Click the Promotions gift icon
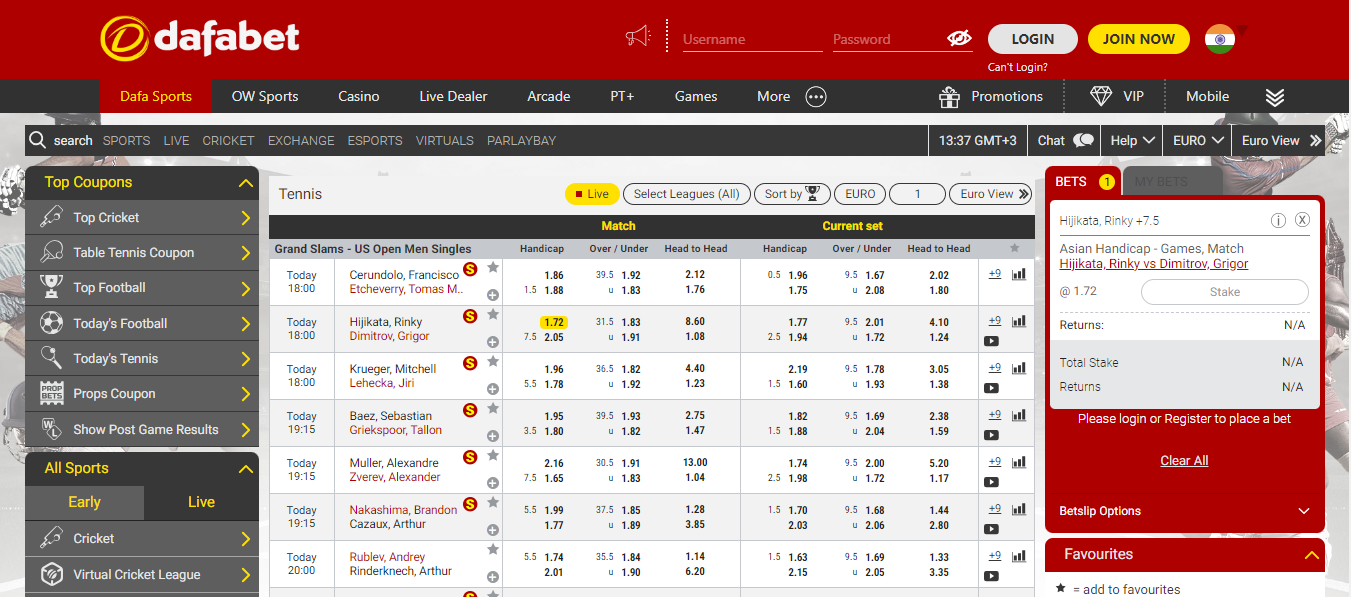 (x=949, y=97)
